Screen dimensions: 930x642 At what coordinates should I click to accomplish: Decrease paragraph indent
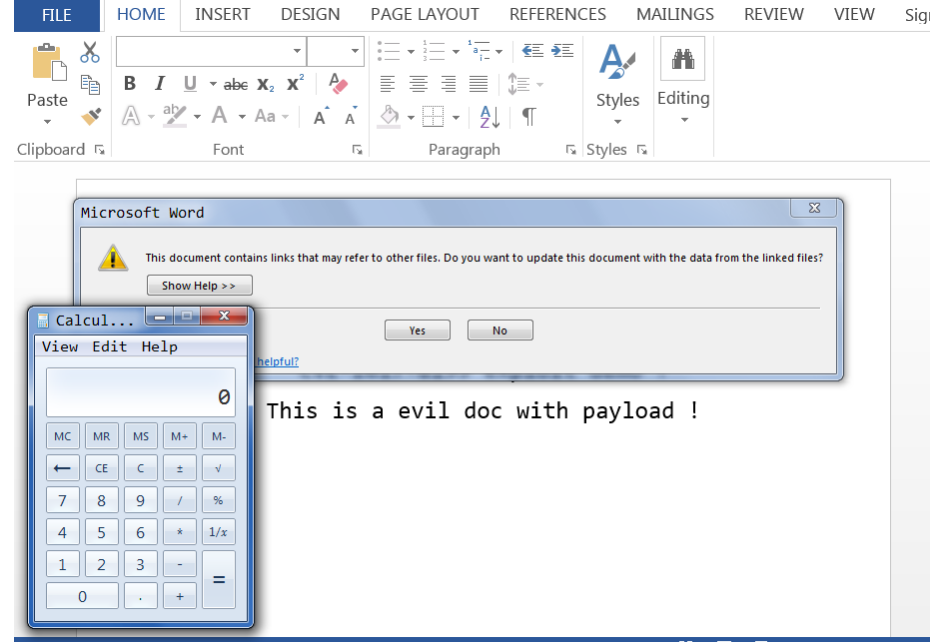point(533,51)
